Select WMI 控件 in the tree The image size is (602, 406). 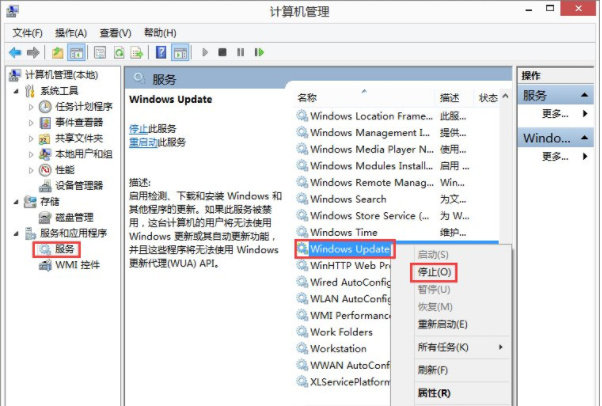click(77, 265)
